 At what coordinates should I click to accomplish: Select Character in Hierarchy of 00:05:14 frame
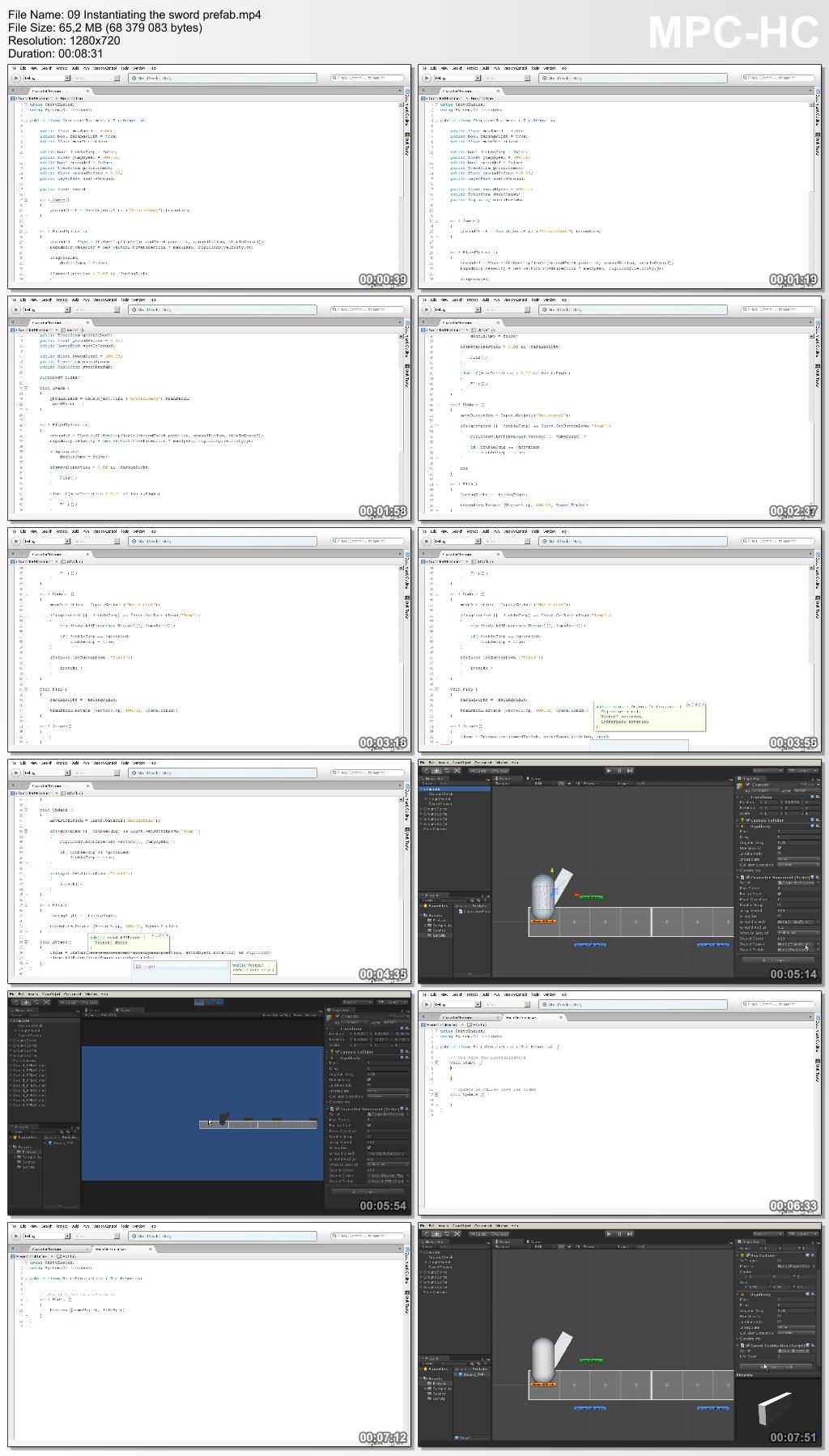pos(454,789)
